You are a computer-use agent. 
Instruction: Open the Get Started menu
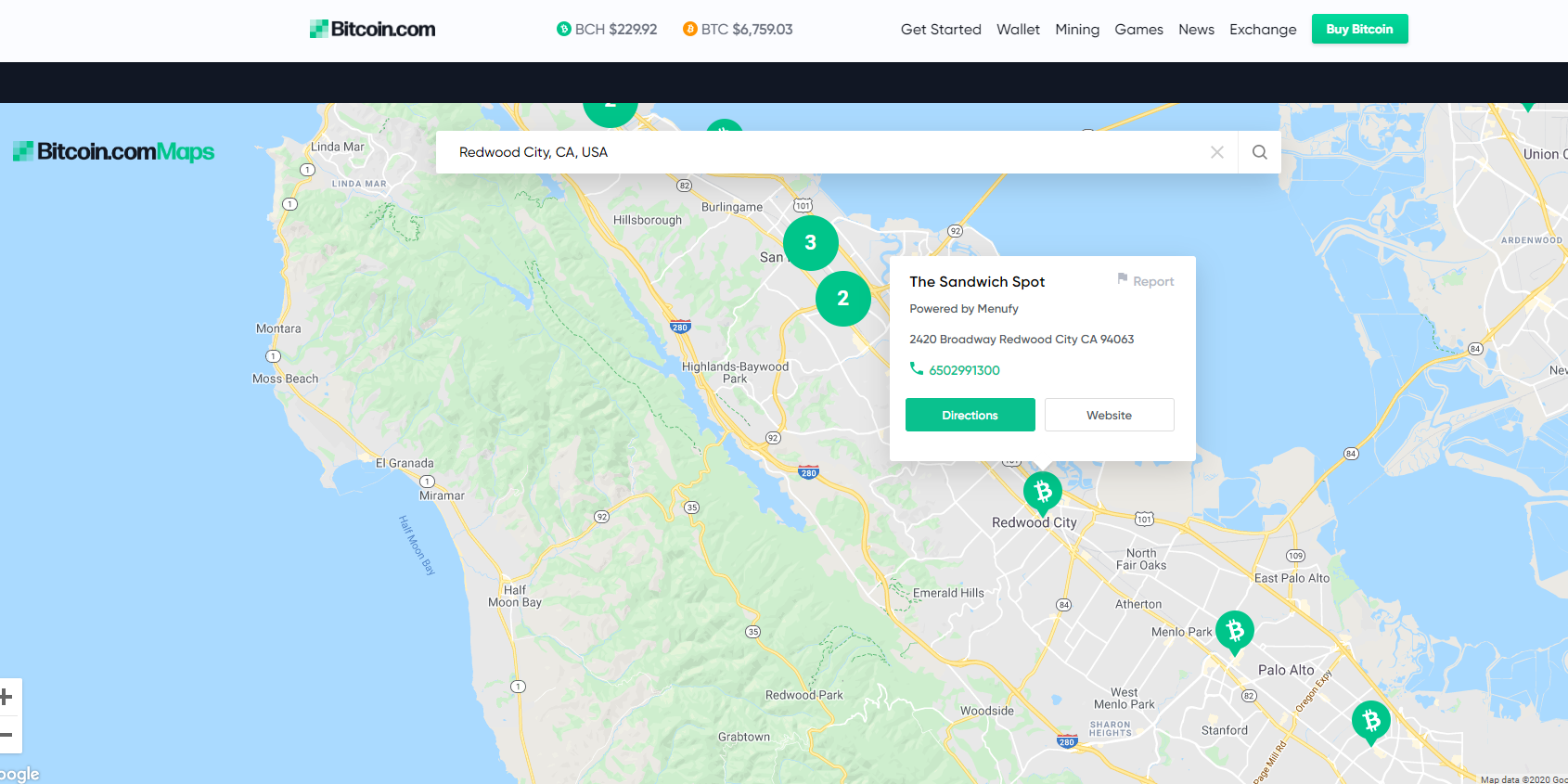(x=941, y=30)
